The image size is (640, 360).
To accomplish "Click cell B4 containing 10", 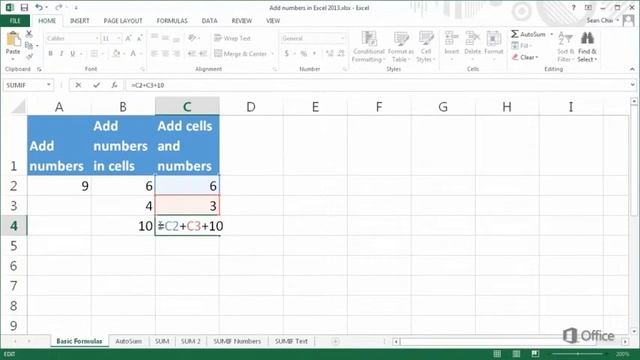I will click(x=123, y=226).
